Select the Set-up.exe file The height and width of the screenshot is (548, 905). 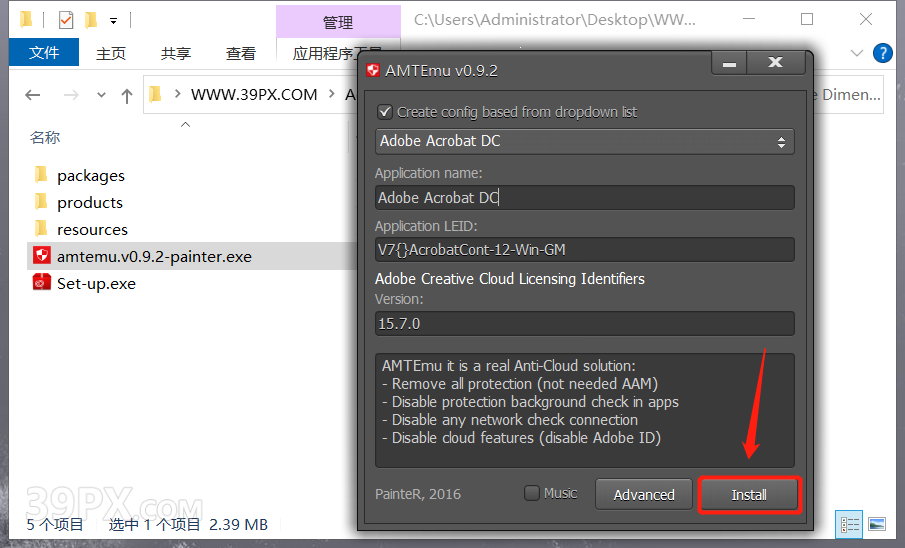coord(96,284)
